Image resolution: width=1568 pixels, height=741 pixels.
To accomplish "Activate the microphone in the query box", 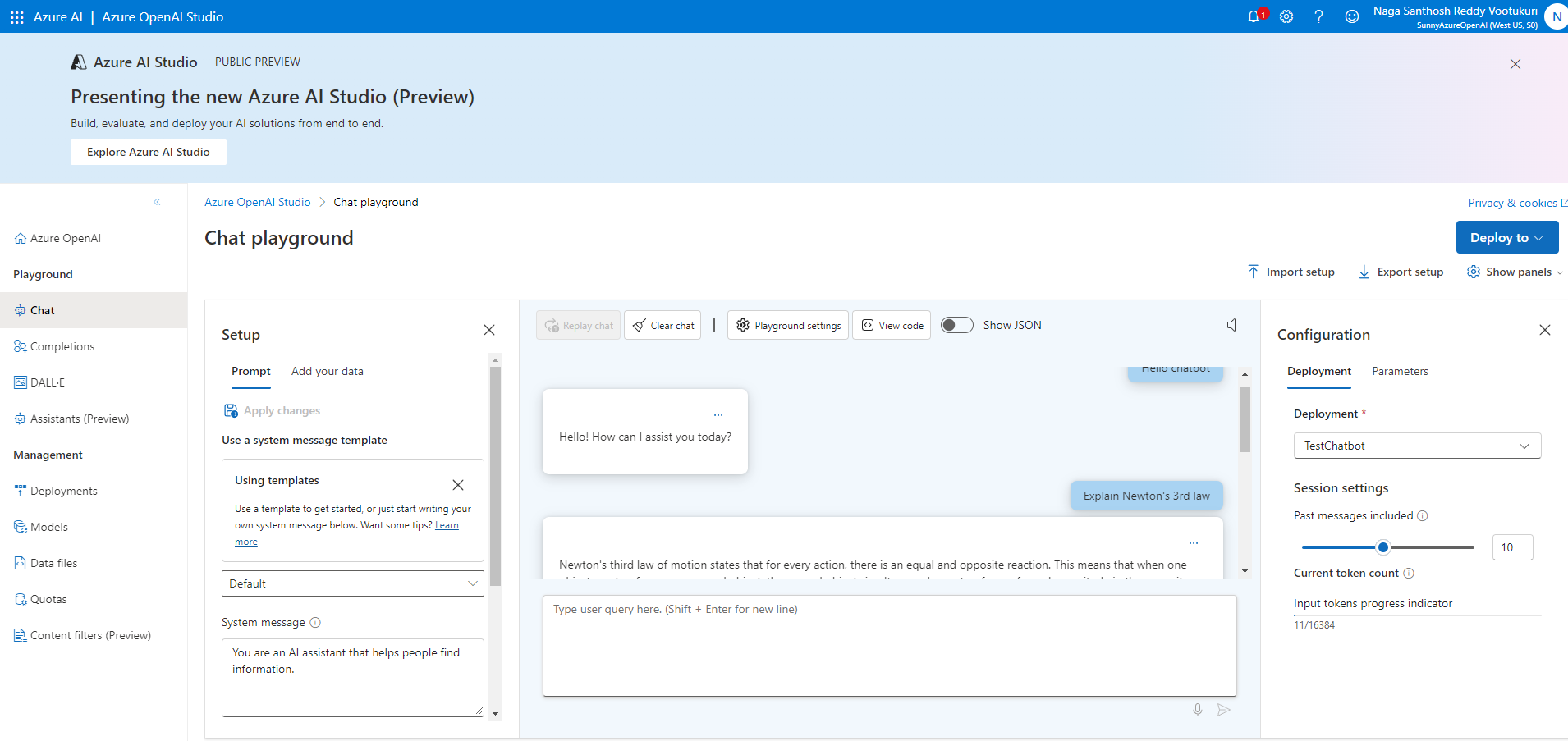I will click(x=1197, y=709).
